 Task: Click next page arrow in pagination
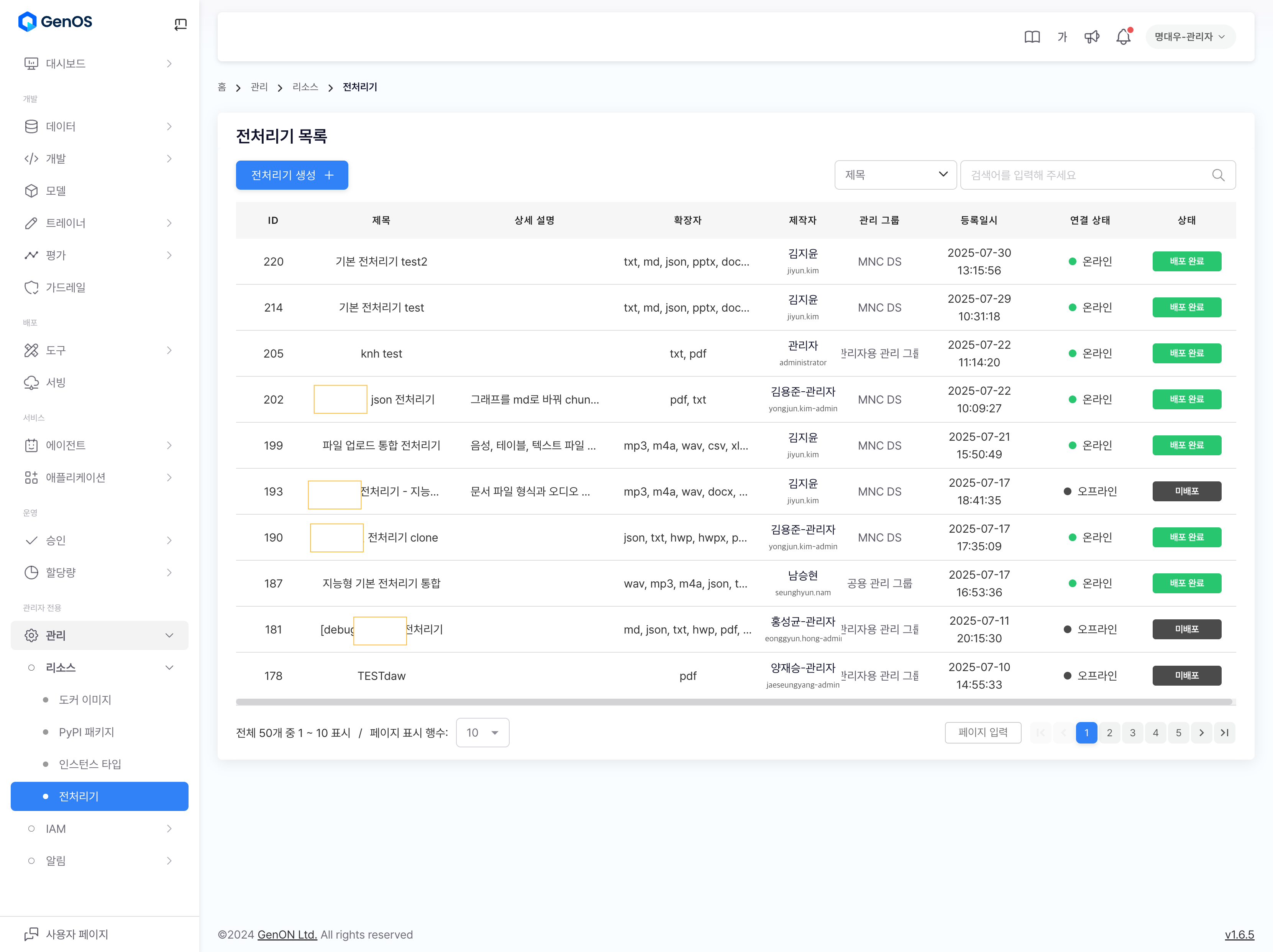point(1201,733)
